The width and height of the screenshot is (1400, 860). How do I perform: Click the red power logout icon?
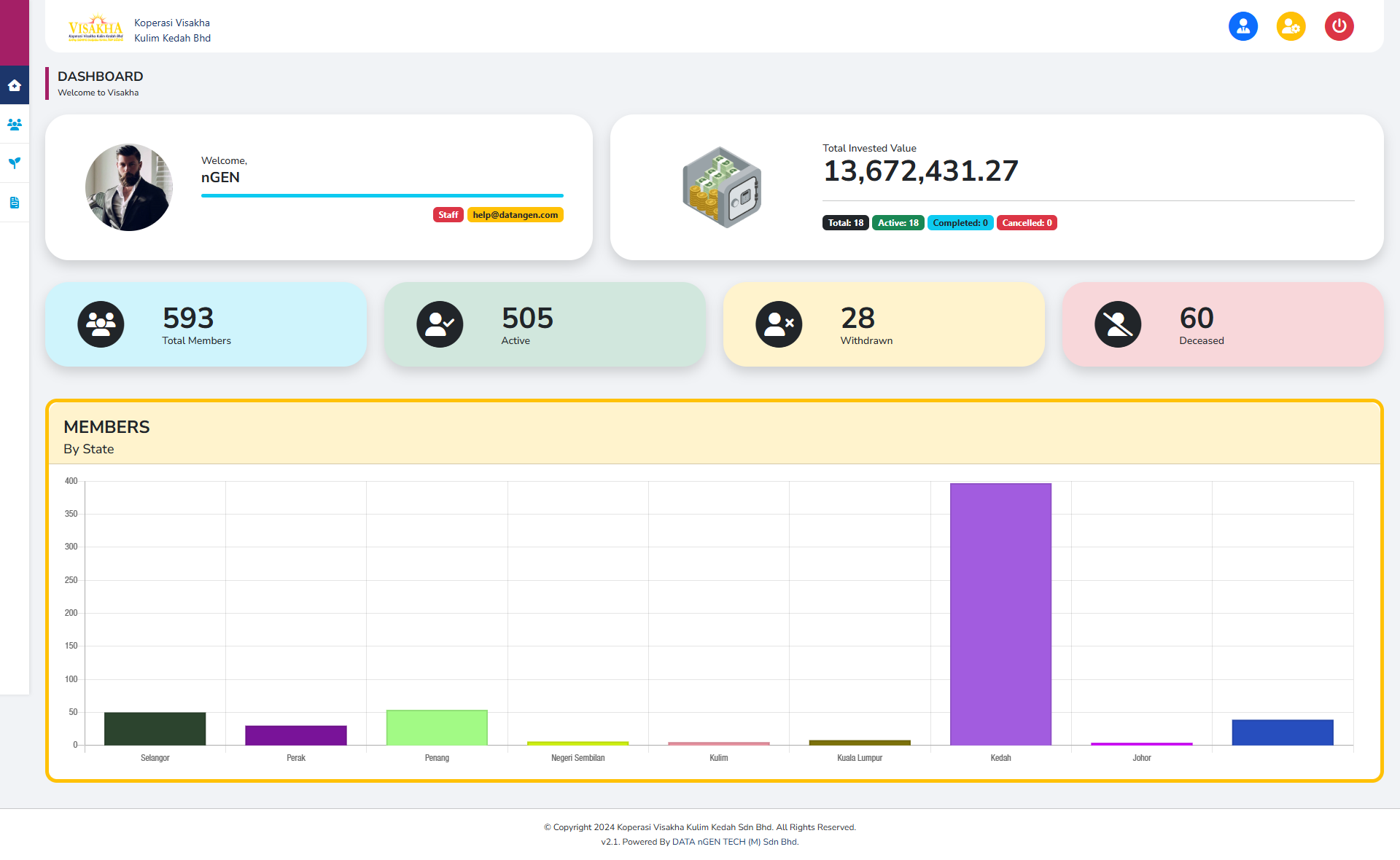[1339, 26]
